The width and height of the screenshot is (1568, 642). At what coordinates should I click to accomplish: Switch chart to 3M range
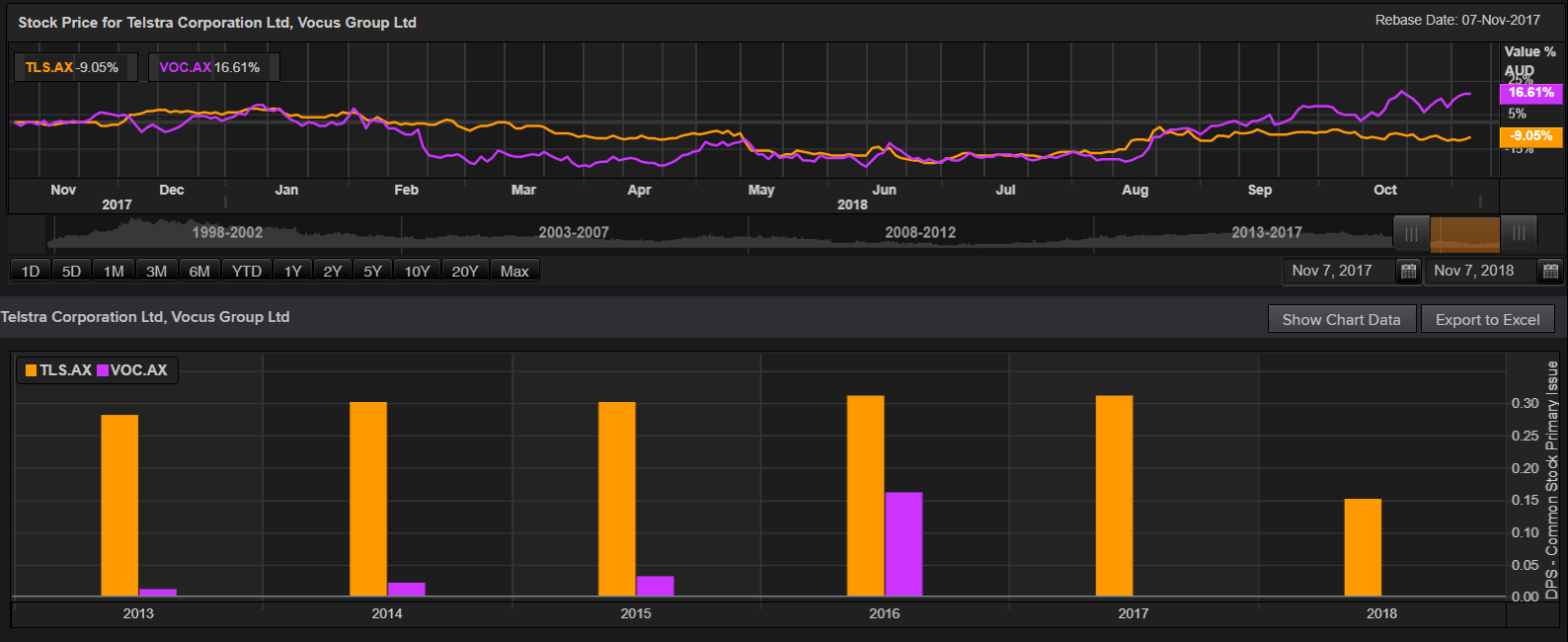156,271
